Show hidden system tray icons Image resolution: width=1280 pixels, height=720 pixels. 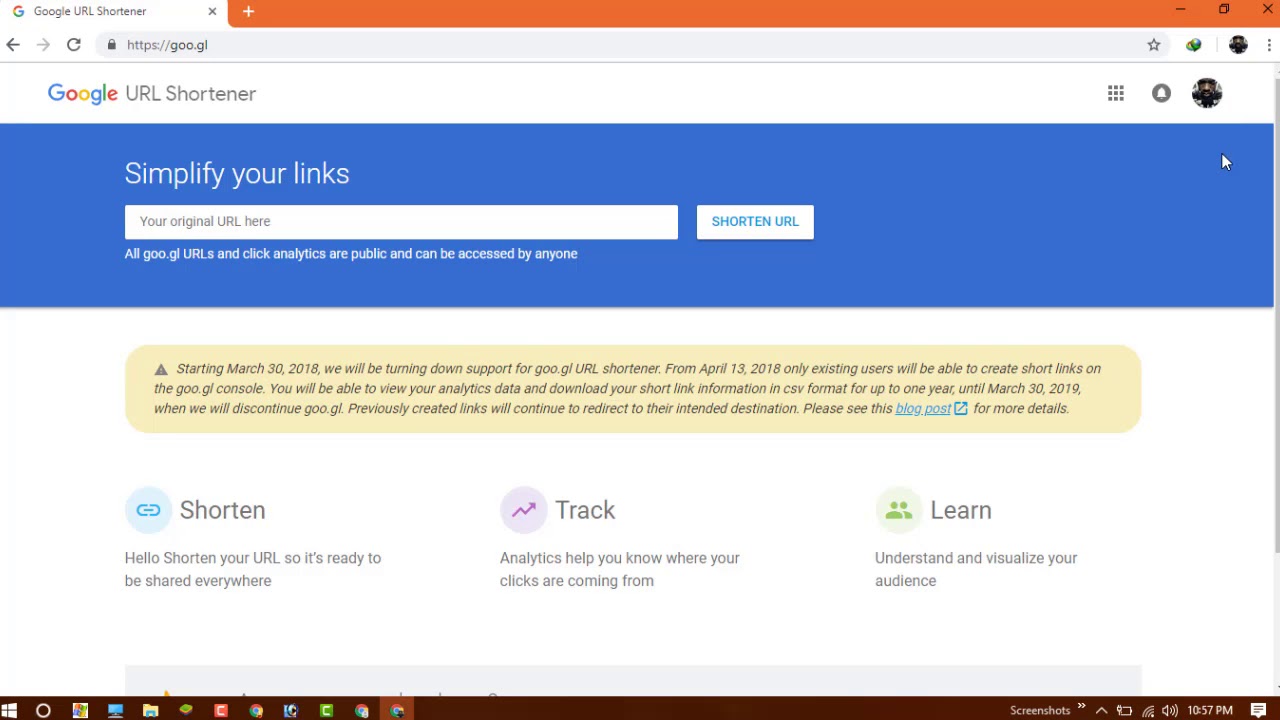[x=1101, y=711]
